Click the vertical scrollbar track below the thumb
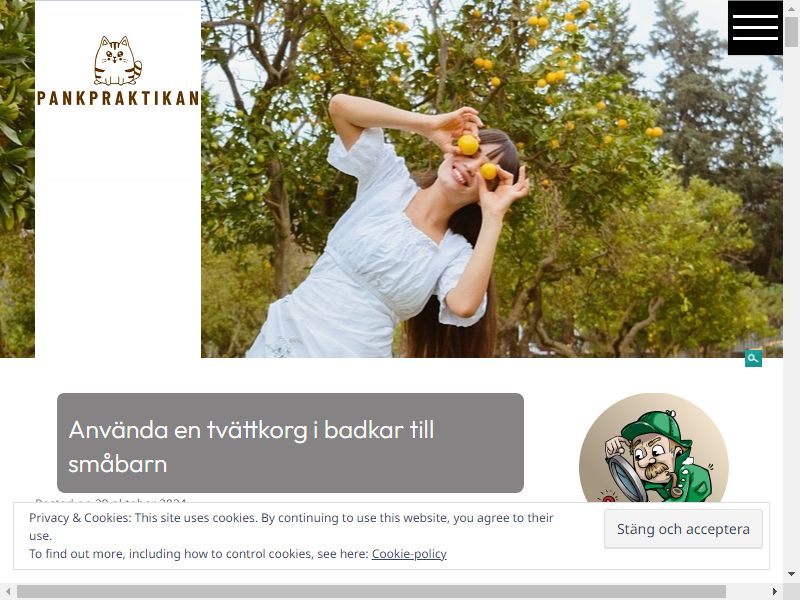 pos(791,306)
